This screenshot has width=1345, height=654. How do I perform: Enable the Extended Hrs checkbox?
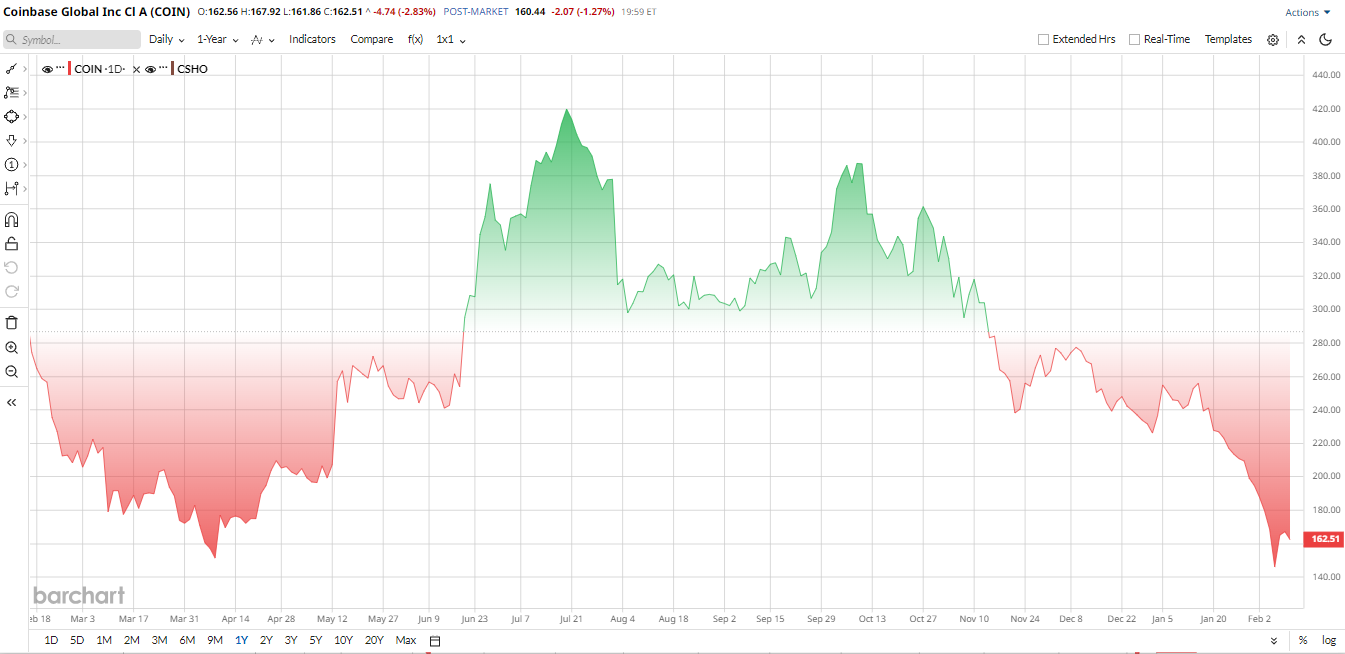(x=1043, y=39)
